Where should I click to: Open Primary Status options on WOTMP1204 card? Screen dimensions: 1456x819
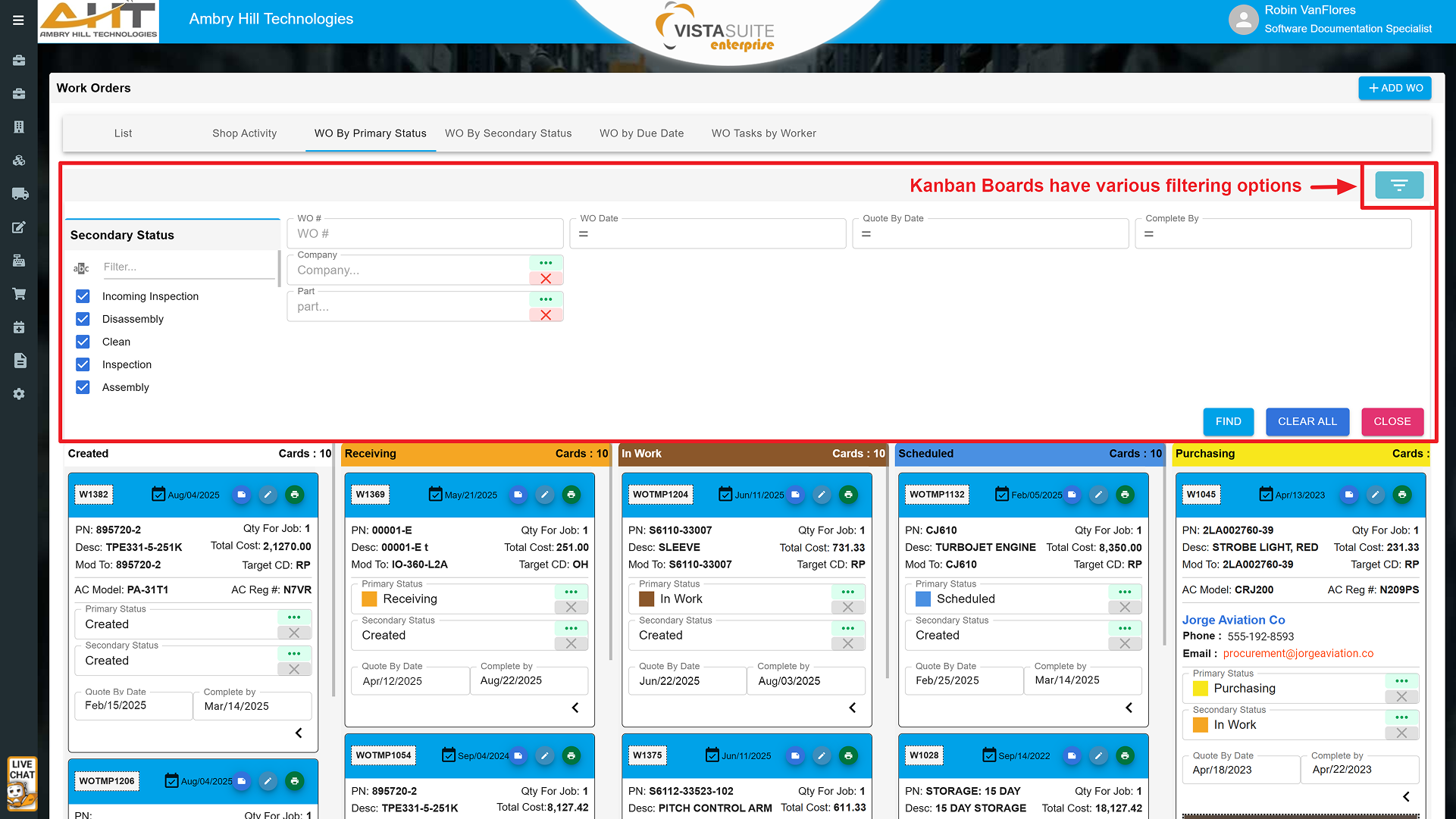pyautogui.click(x=847, y=592)
